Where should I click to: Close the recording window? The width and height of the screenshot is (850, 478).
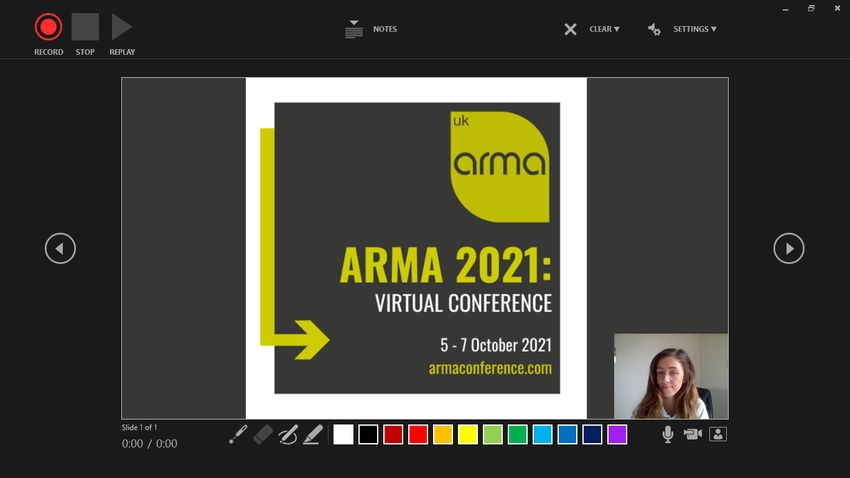point(837,9)
